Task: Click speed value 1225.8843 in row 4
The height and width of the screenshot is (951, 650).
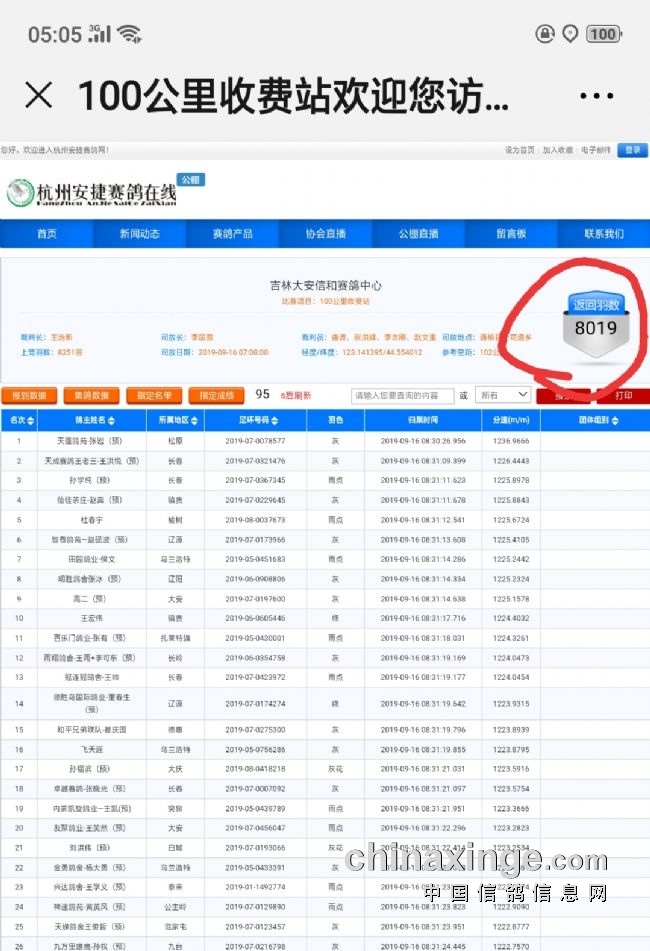Action: 511,500
